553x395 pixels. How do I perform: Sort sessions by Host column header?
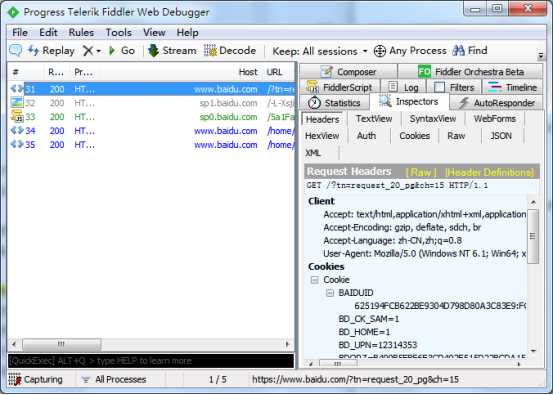[248, 72]
